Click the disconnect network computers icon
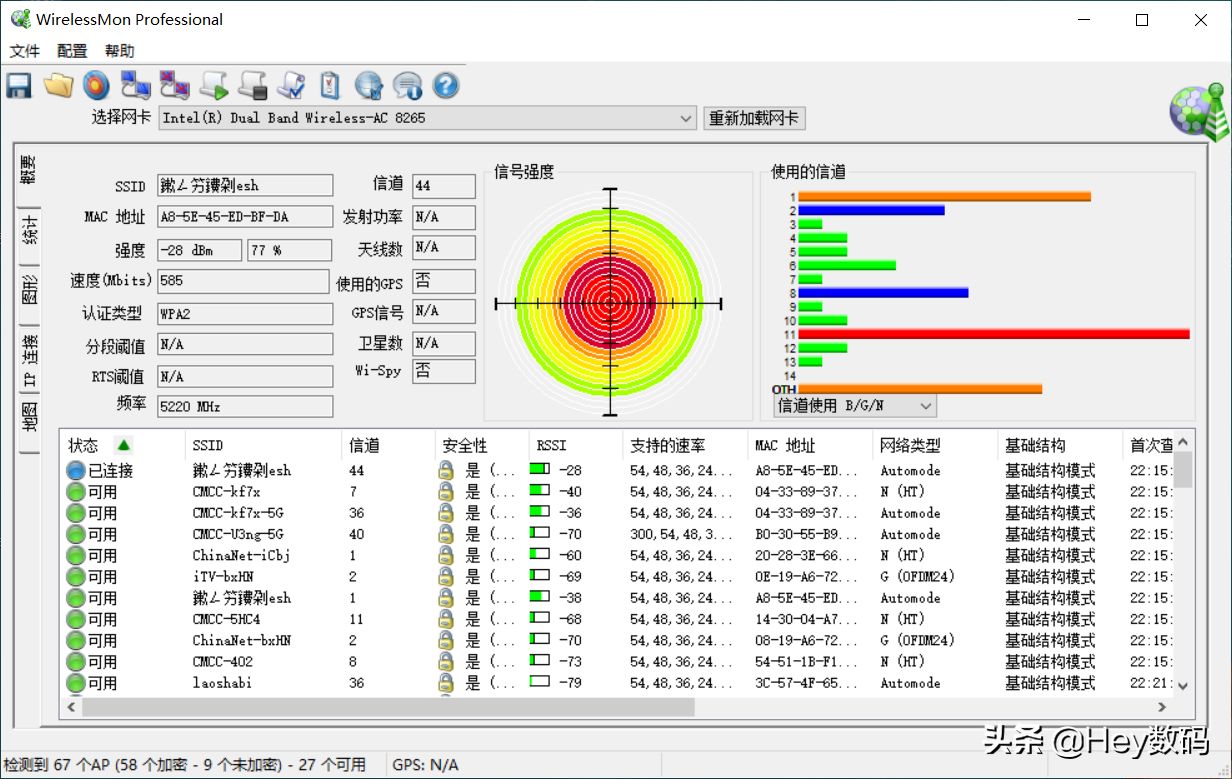 [174, 85]
